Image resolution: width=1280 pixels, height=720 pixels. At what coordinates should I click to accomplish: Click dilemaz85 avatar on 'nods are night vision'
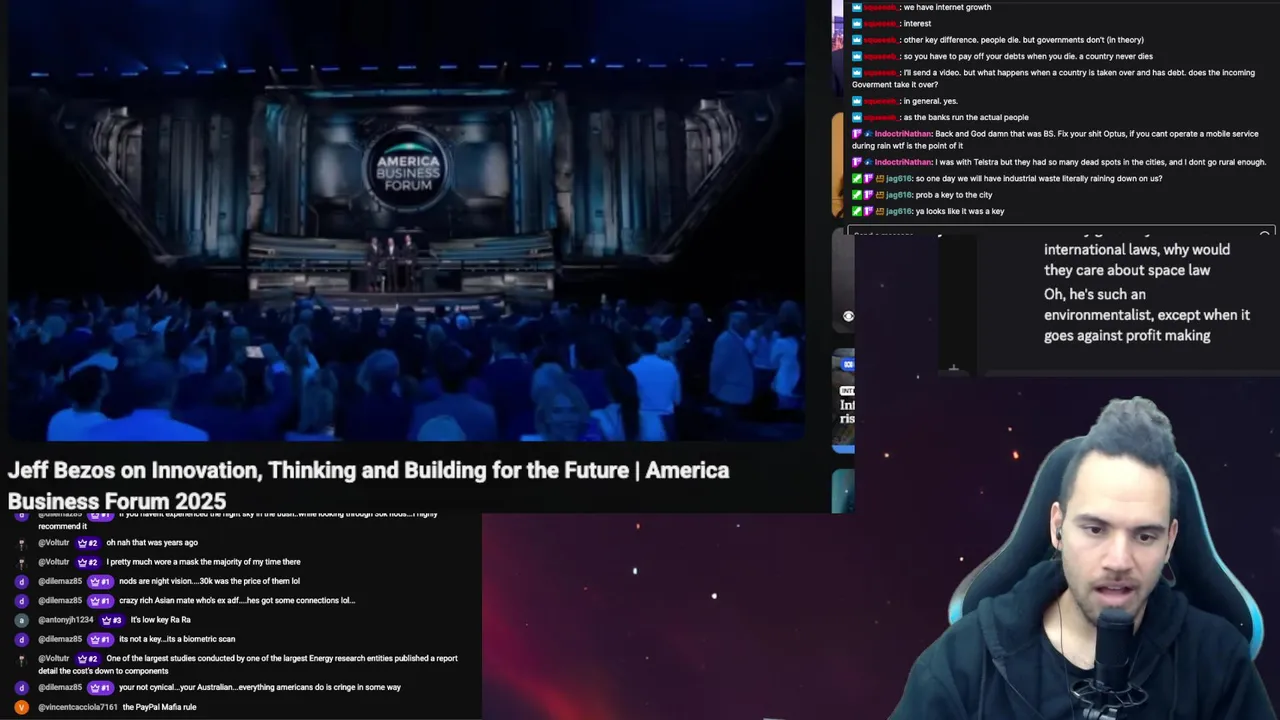(x=21, y=581)
